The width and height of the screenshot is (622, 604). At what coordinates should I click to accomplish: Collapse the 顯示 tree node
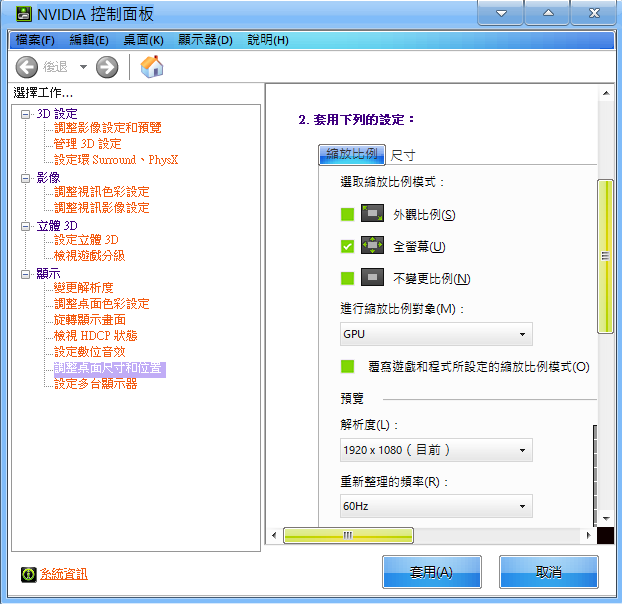point(26,274)
